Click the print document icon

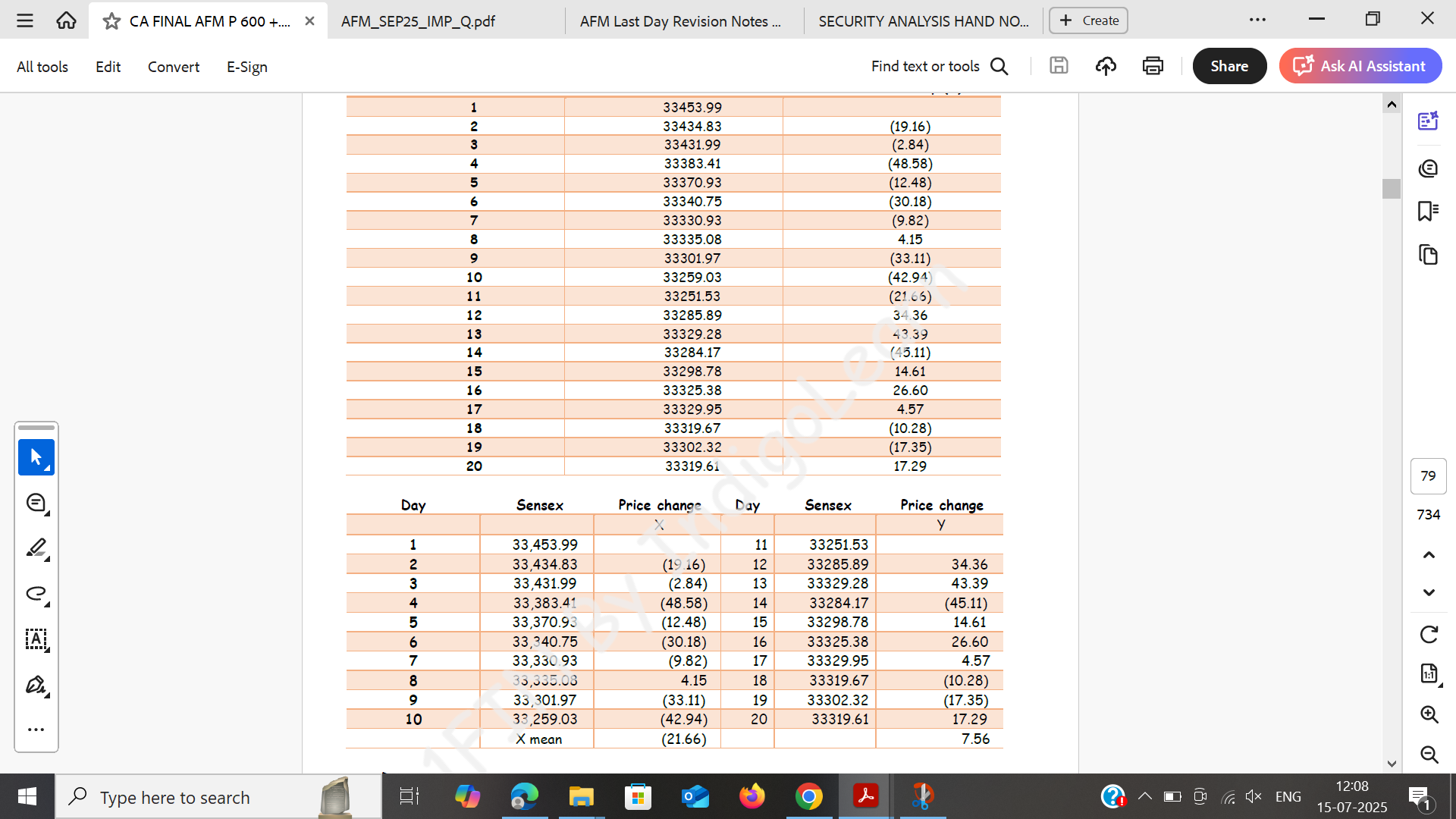point(1153,67)
